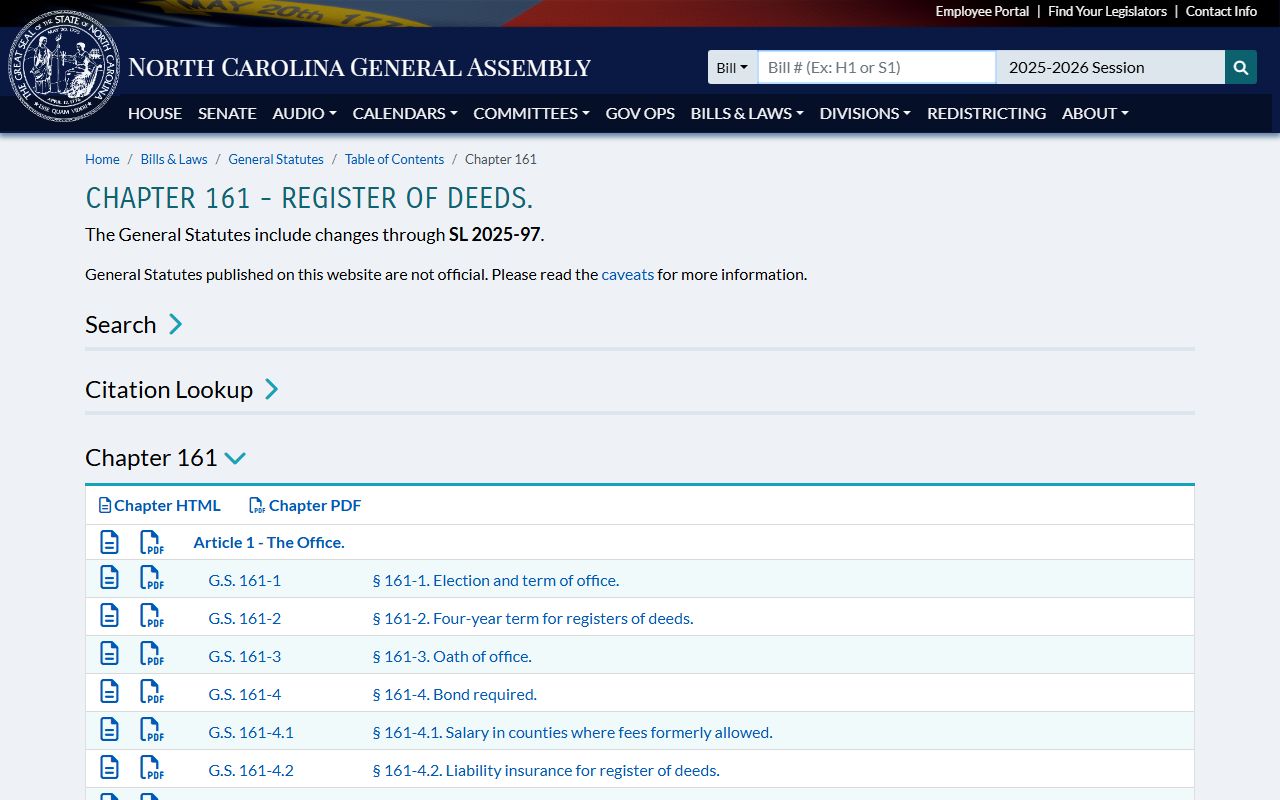This screenshot has height=800, width=1280.
Task: Open the COMMITTEES dropdown menu
Action: pos(531,113)
